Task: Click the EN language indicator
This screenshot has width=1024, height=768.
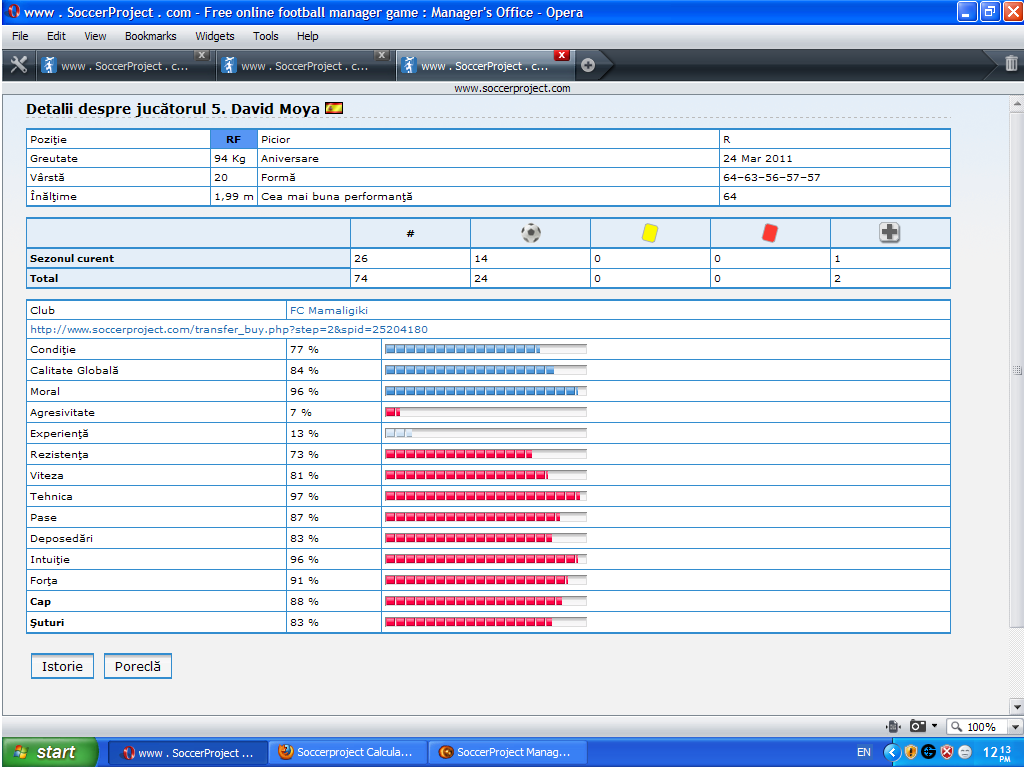Action: click(863, 752)
